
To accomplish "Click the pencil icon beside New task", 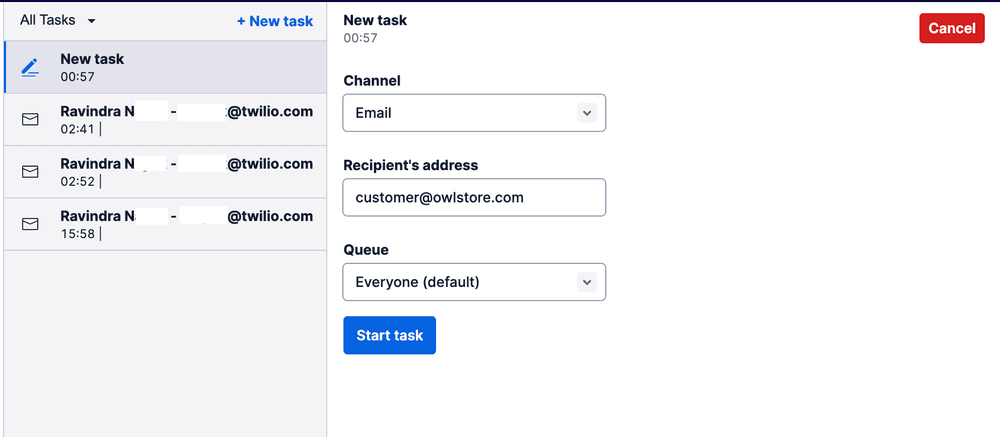I will [30, 67].
